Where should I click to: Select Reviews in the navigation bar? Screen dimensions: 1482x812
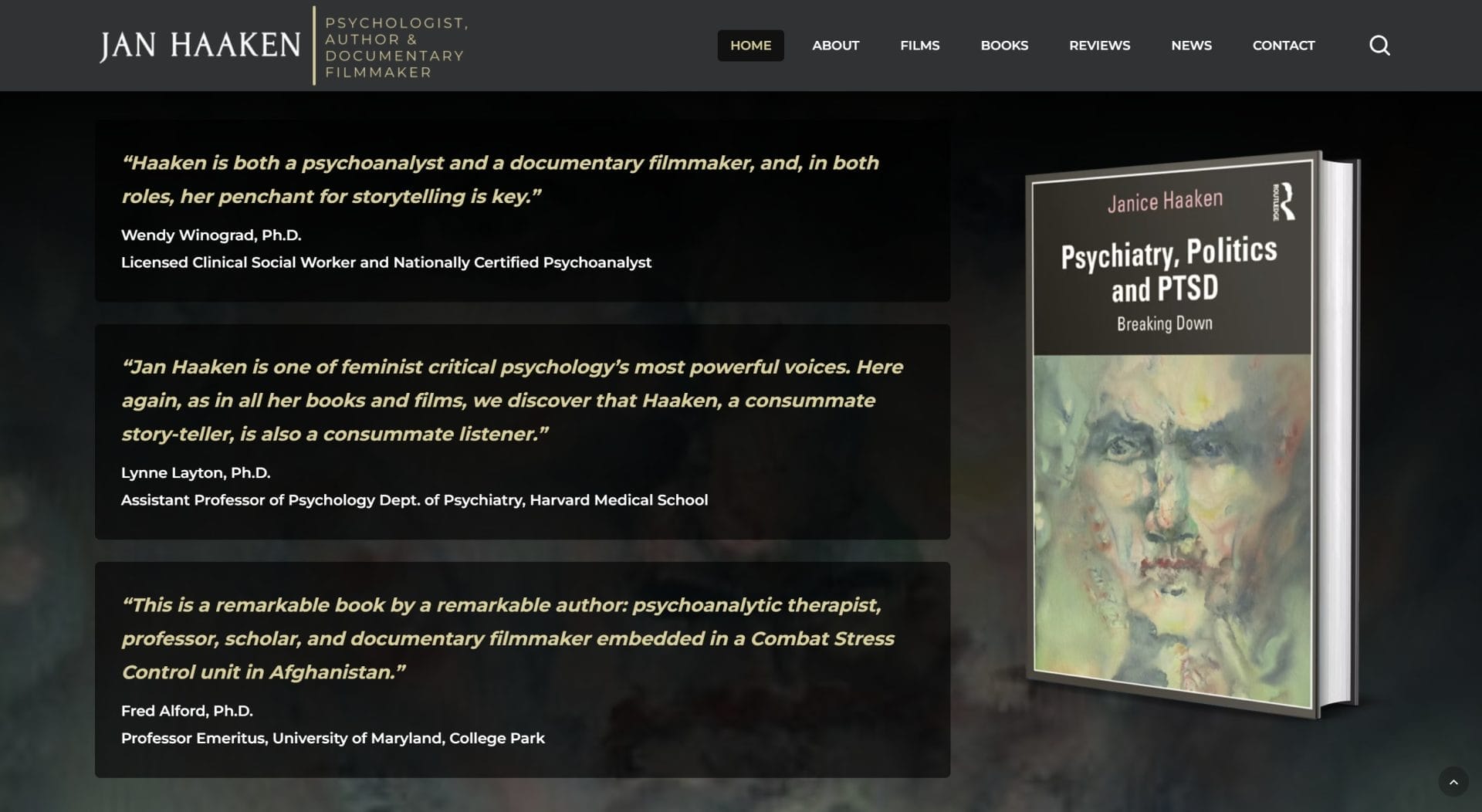click(x=1099, y=46)
